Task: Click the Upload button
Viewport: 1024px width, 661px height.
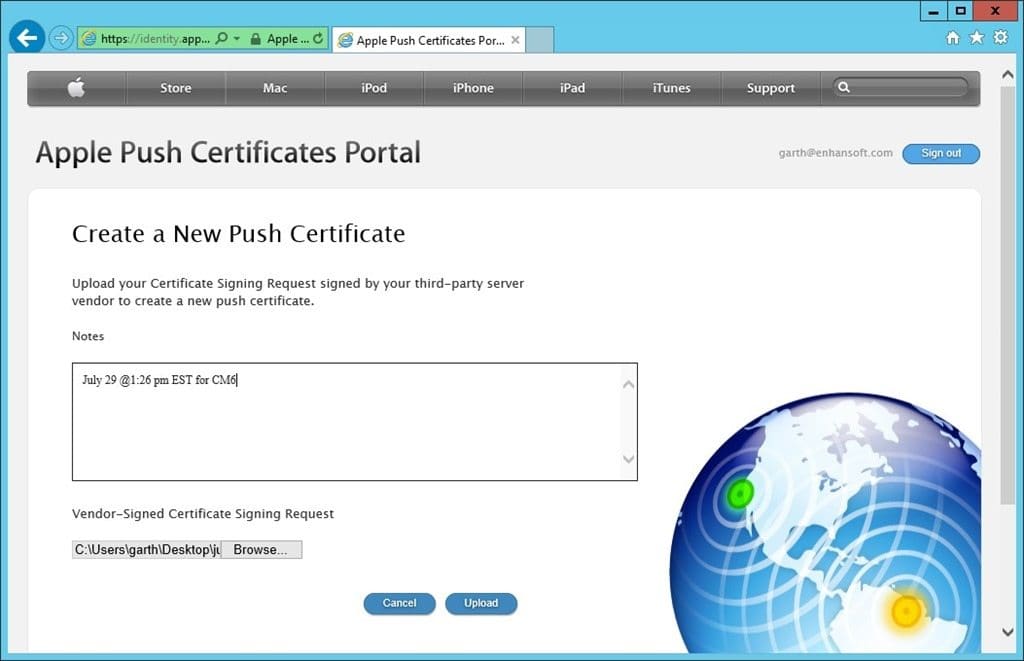Action: pyautogui.click(x=481, y=604)
